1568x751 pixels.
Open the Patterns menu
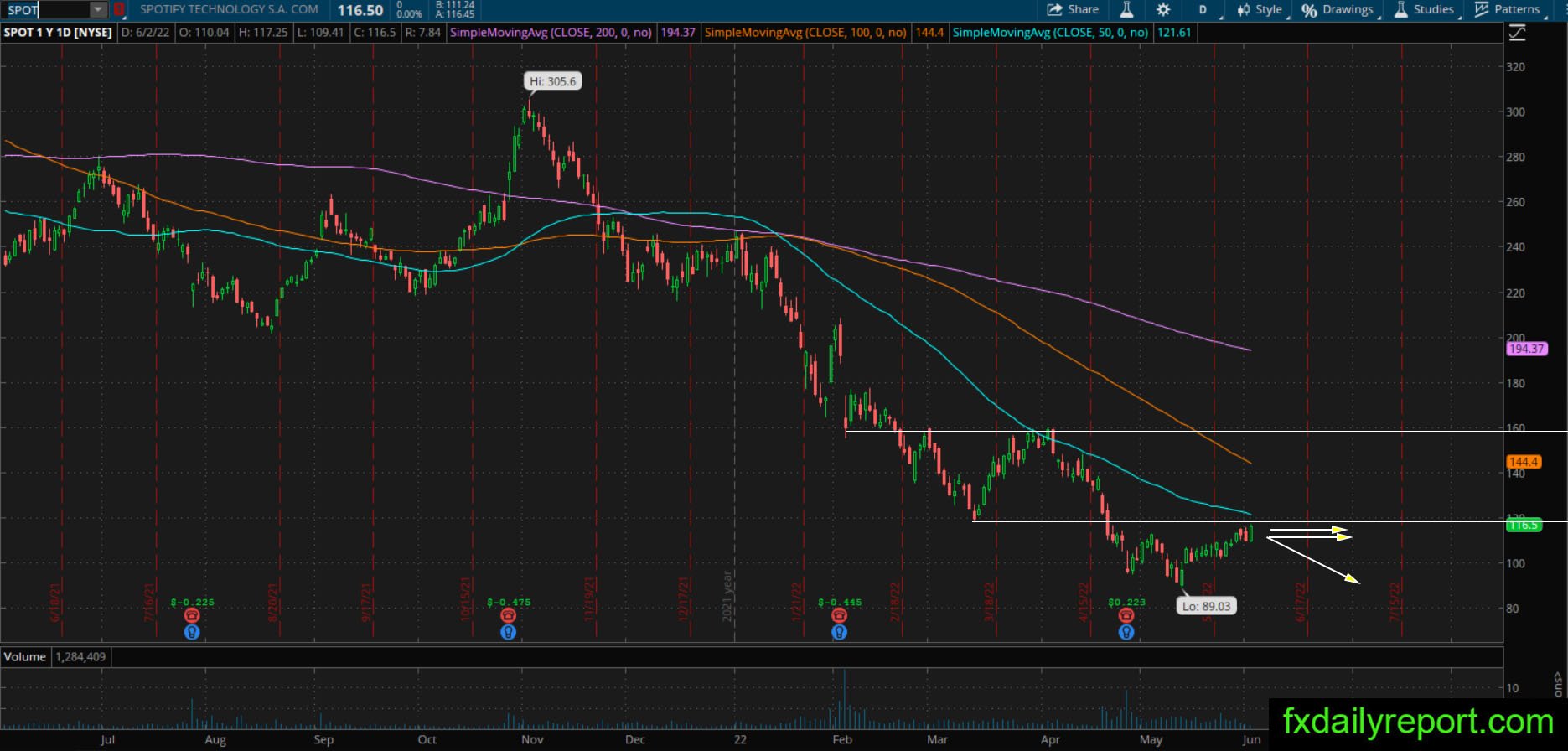tap(1508, 10)
